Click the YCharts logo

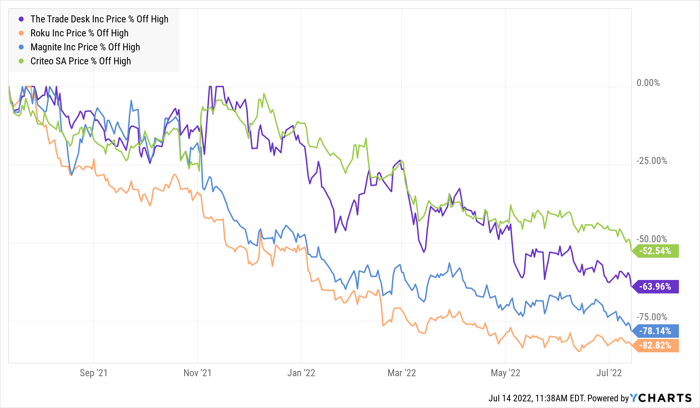tap(660, 397)
